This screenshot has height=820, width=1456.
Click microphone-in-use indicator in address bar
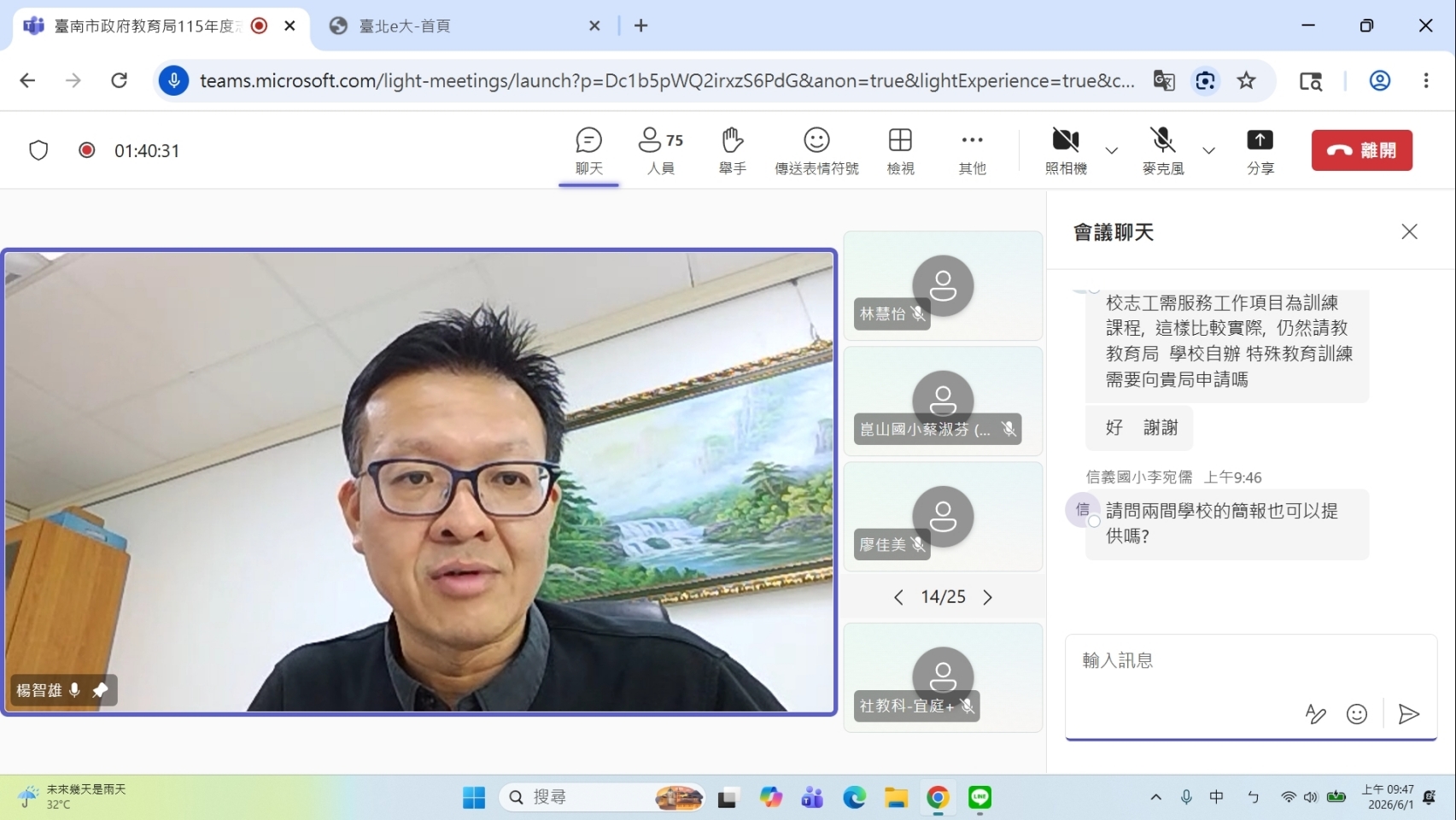[x=173, y=80]
